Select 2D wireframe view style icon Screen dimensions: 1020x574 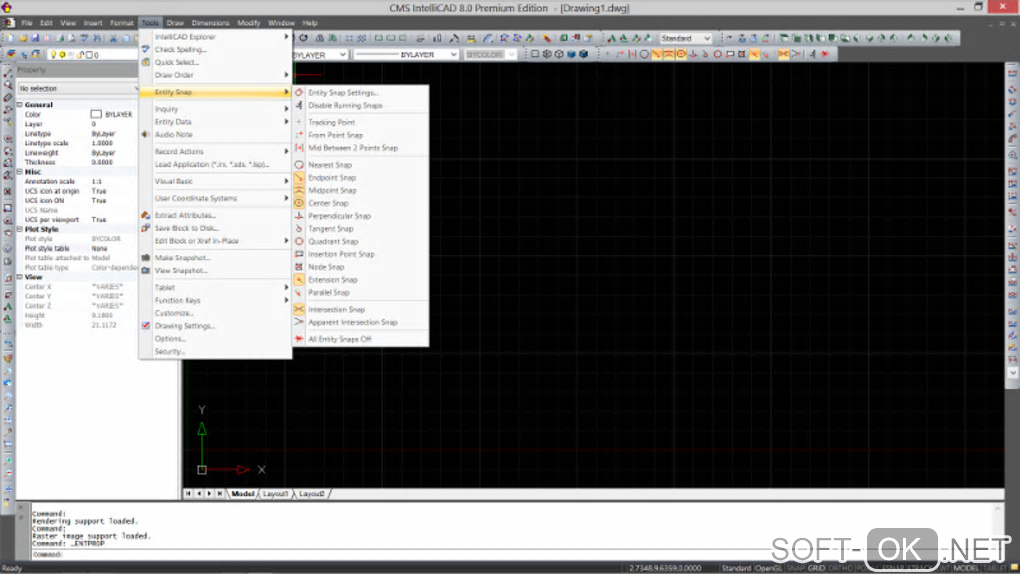(535, 55)
